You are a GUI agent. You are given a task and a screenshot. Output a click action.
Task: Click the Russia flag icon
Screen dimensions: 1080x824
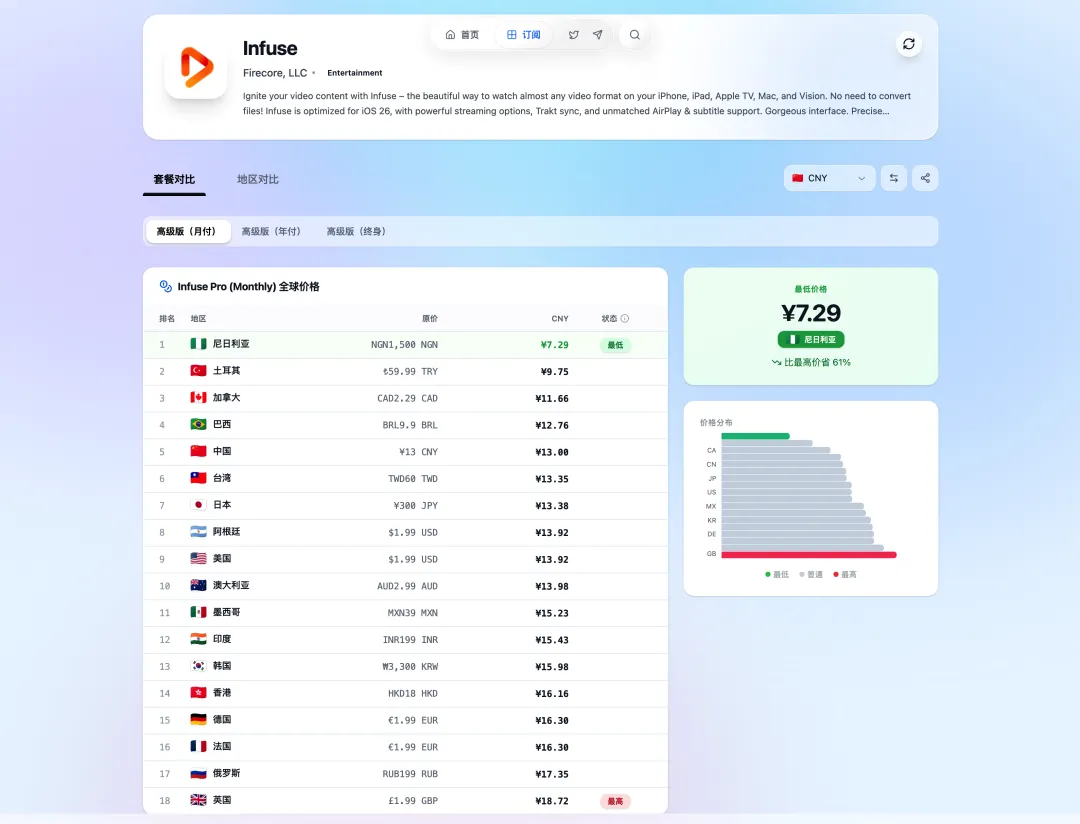[x=198, y=774]
